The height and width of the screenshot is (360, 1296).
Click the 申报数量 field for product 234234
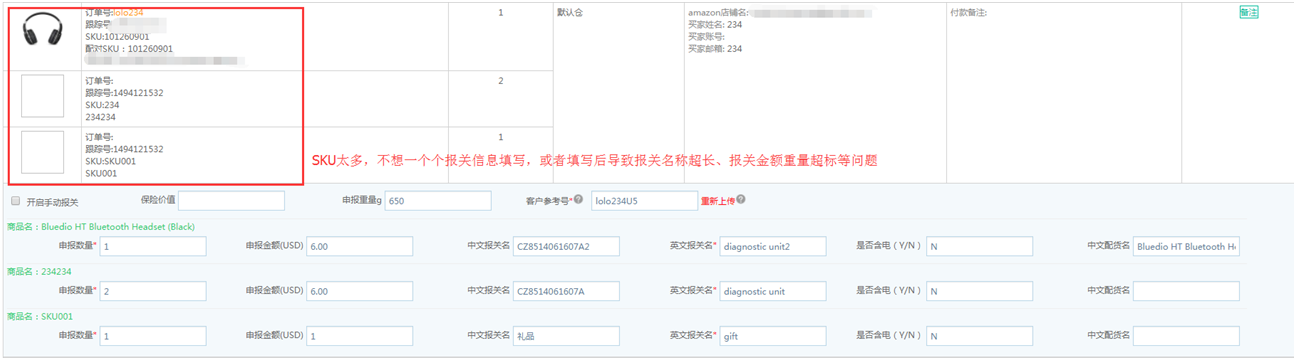tap(153, 291)
